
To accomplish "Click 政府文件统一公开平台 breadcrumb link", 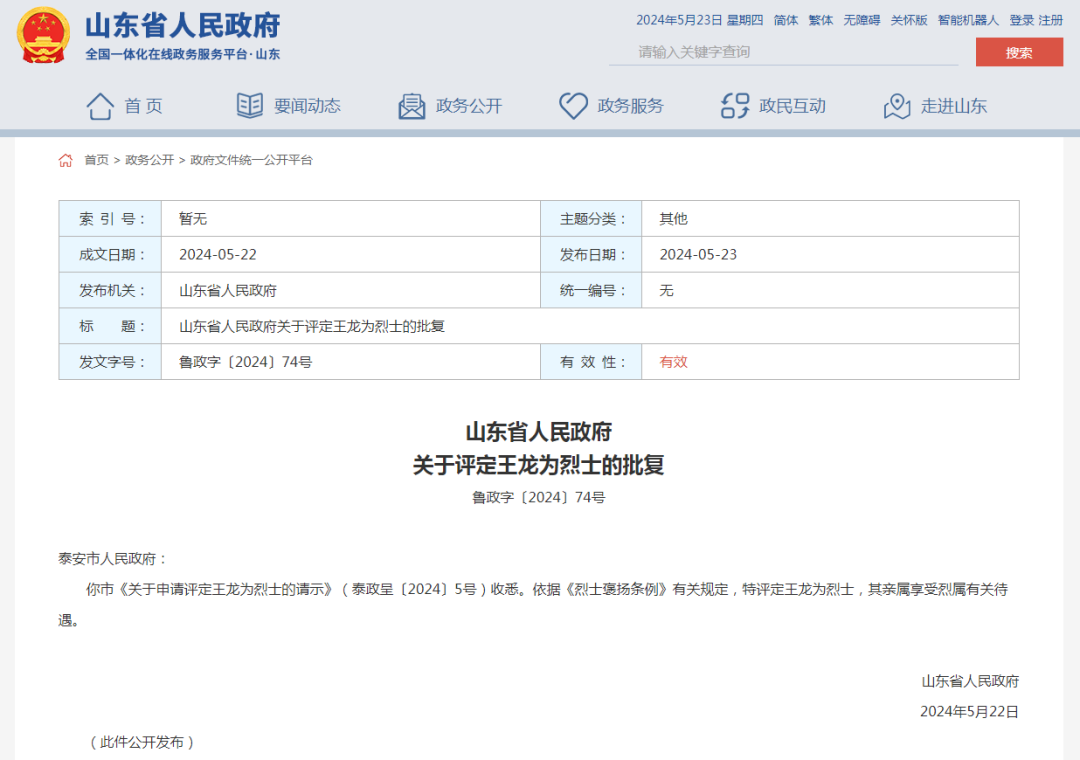I will coord(251,160).
